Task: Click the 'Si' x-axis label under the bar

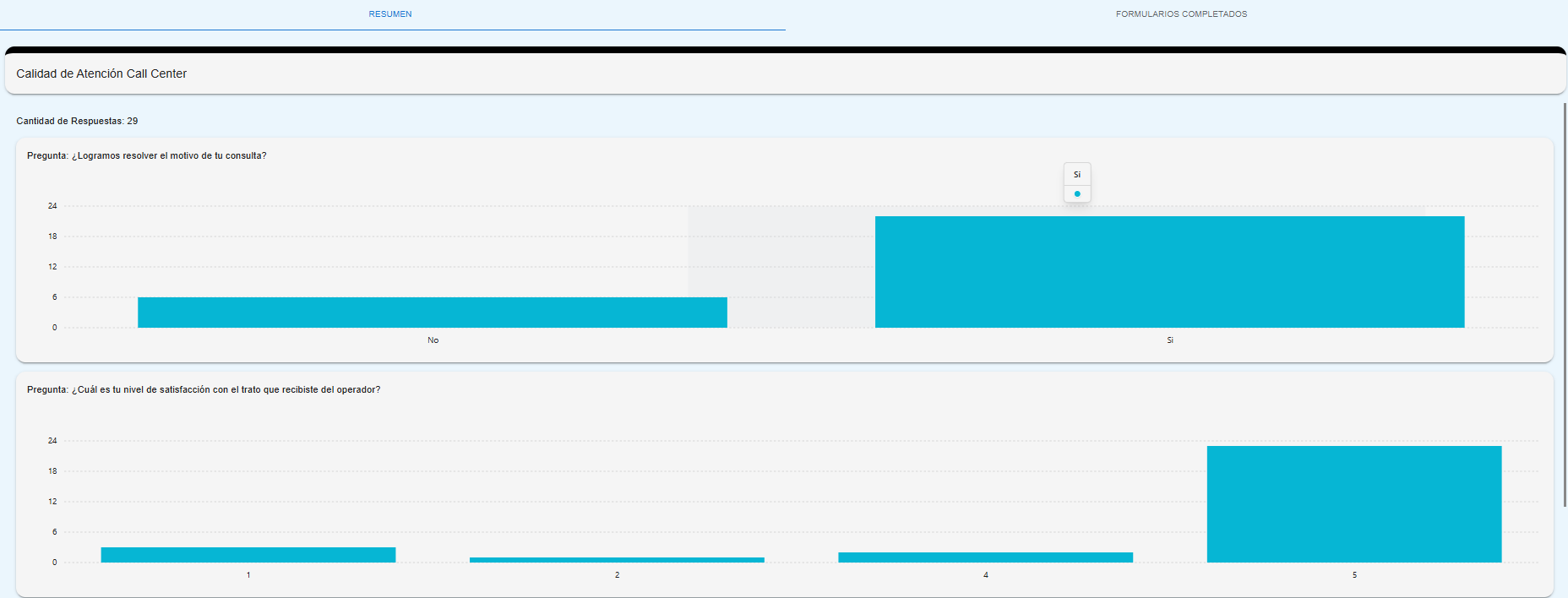Action: (x=1170, y=340)
